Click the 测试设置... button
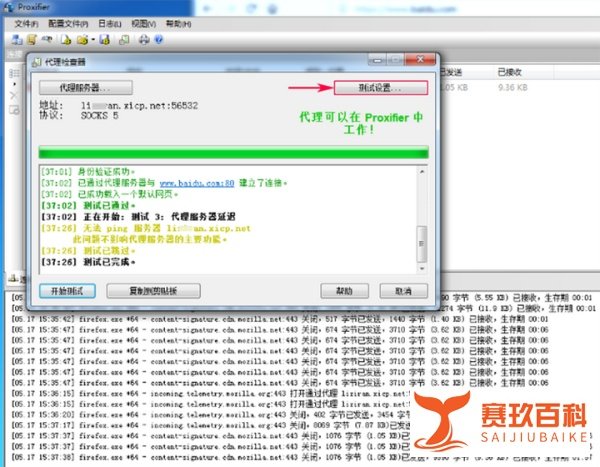 pos(381,88)
